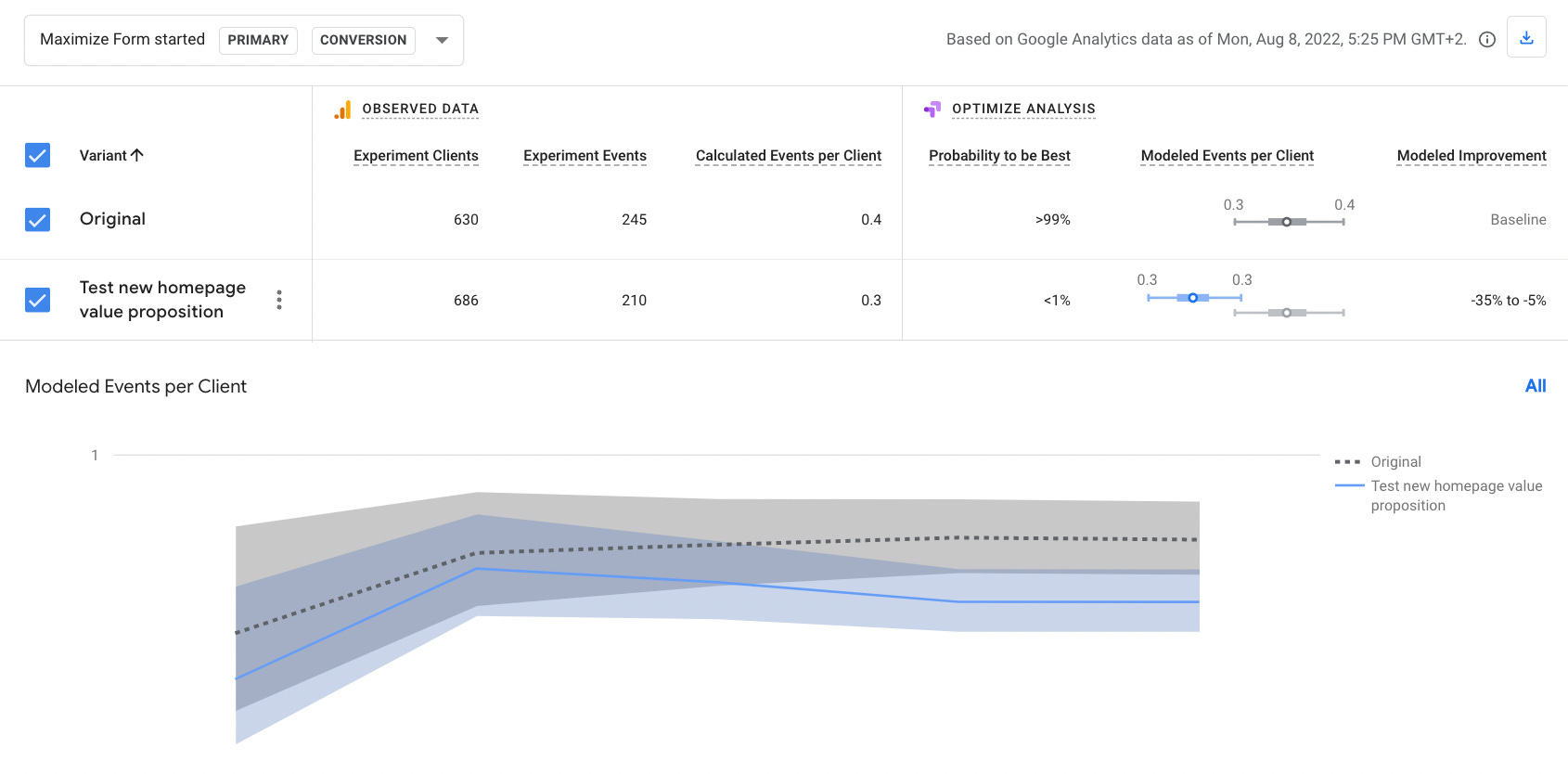Click the download report icon
Image resolution: width=1568 pixels, height=774 pixels.
(1526, 38)
